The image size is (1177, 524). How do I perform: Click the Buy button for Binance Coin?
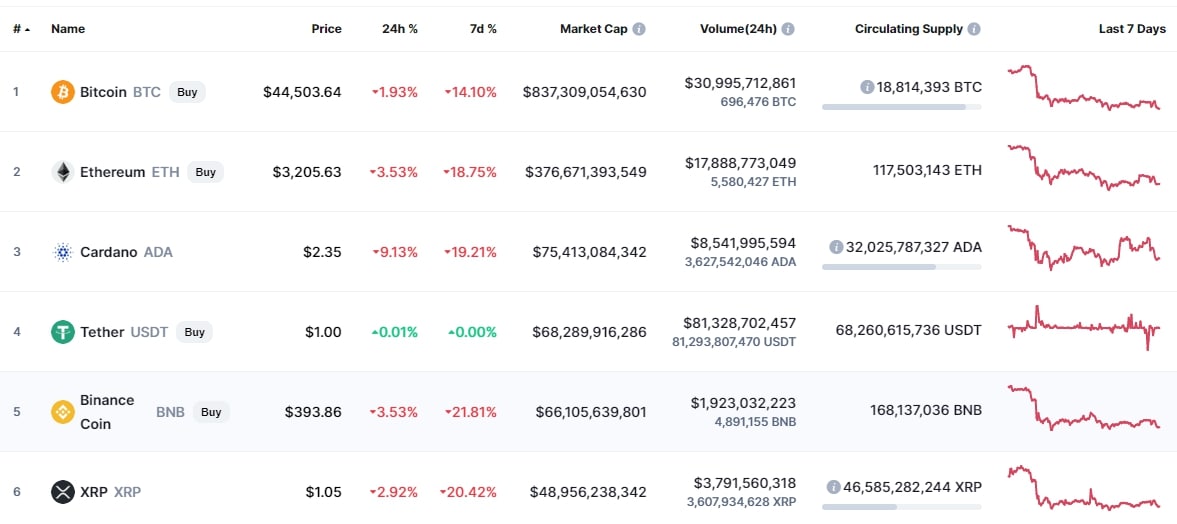click(212, 412)
